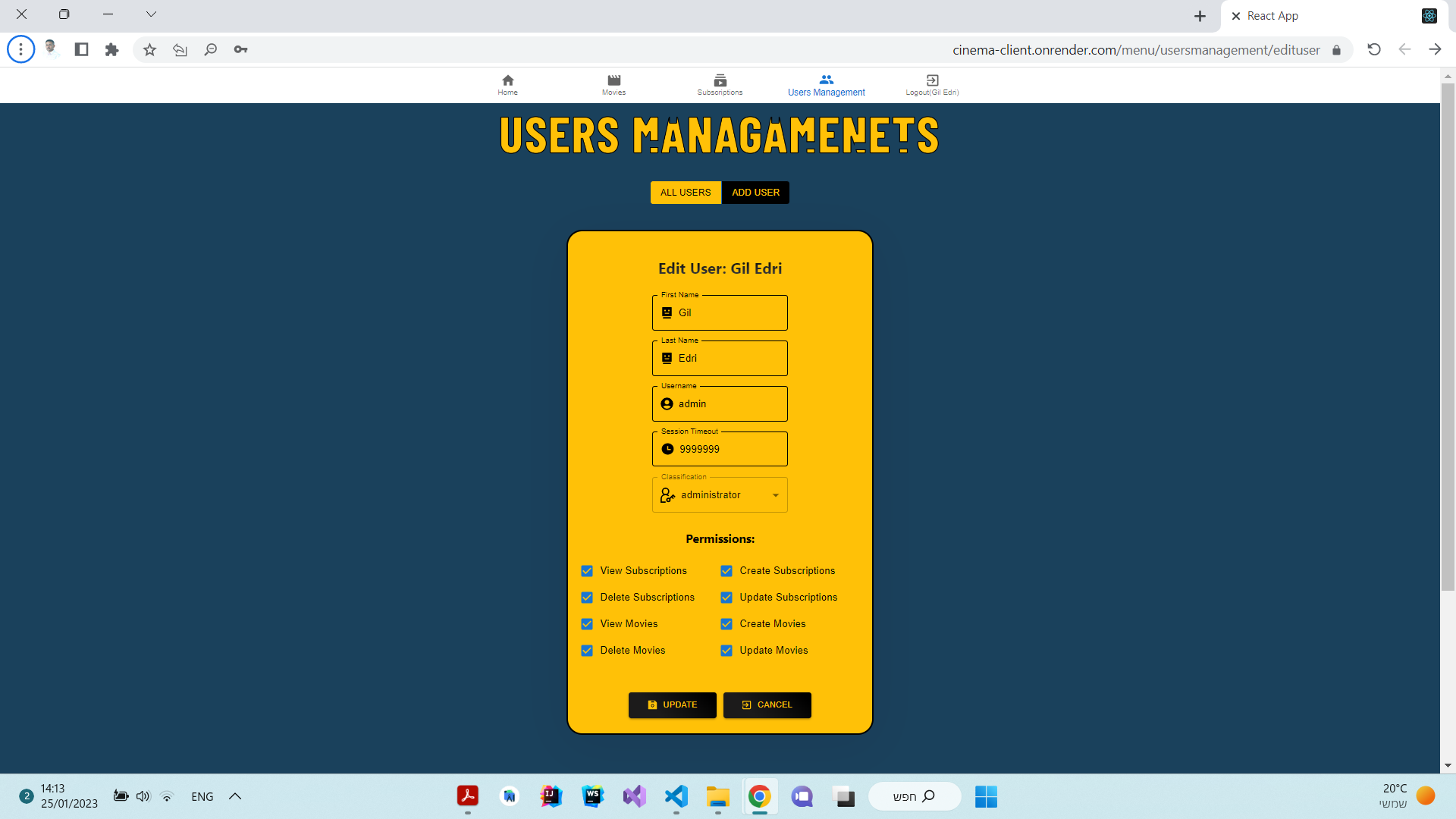
Task: Expand the language selector chevron in taskbar
Action: tap(234, 796)
